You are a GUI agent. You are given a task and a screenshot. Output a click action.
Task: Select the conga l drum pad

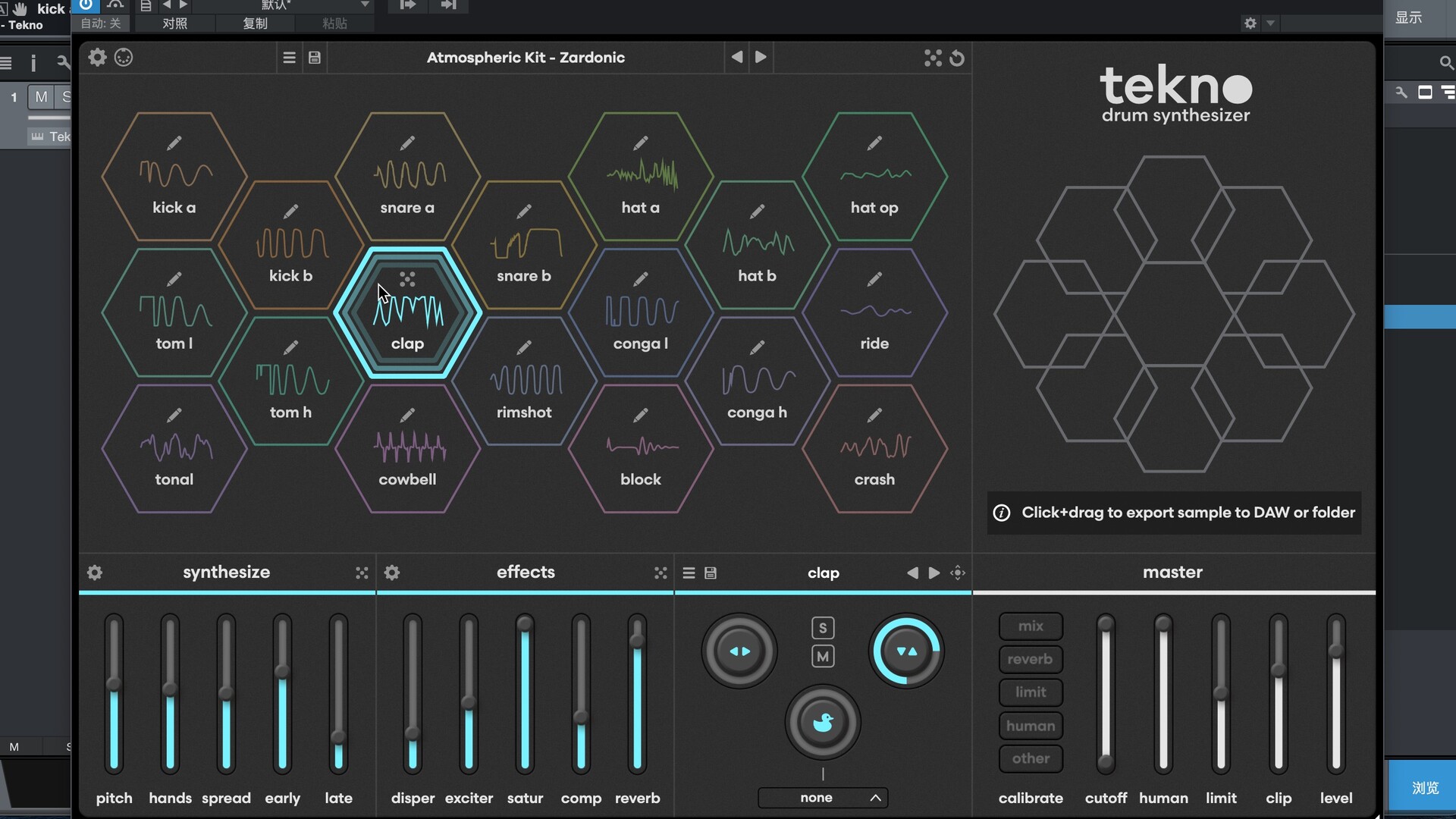click(x=641, y=312)
